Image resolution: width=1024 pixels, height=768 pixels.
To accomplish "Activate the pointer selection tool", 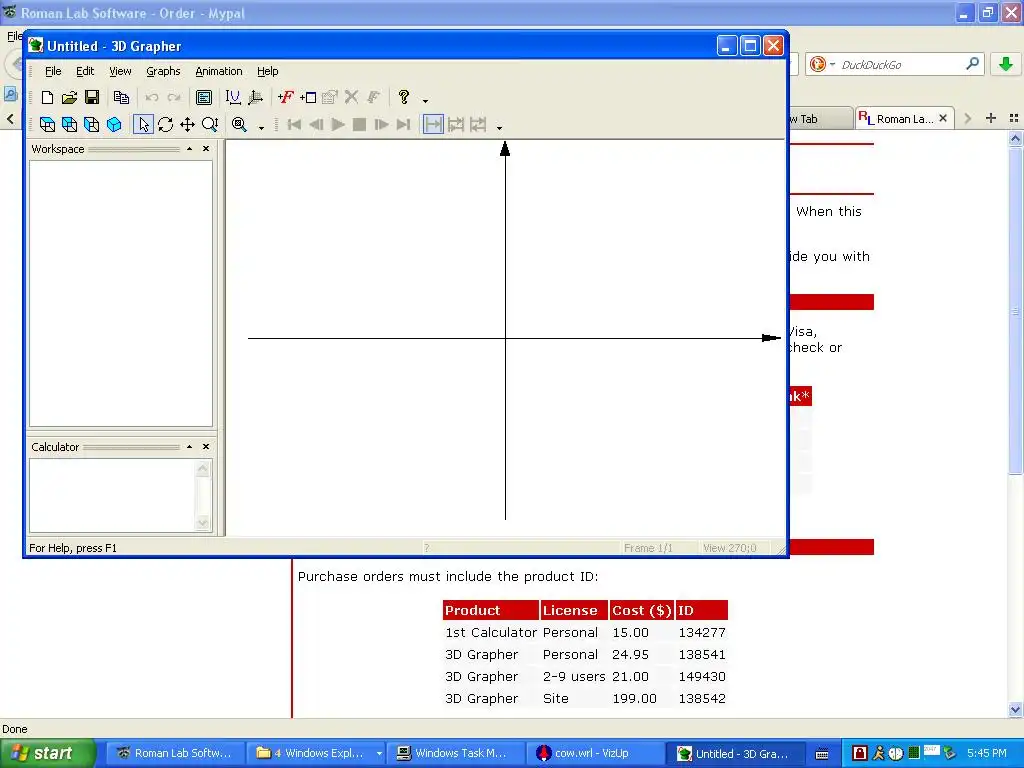I will tap(143, 124).
